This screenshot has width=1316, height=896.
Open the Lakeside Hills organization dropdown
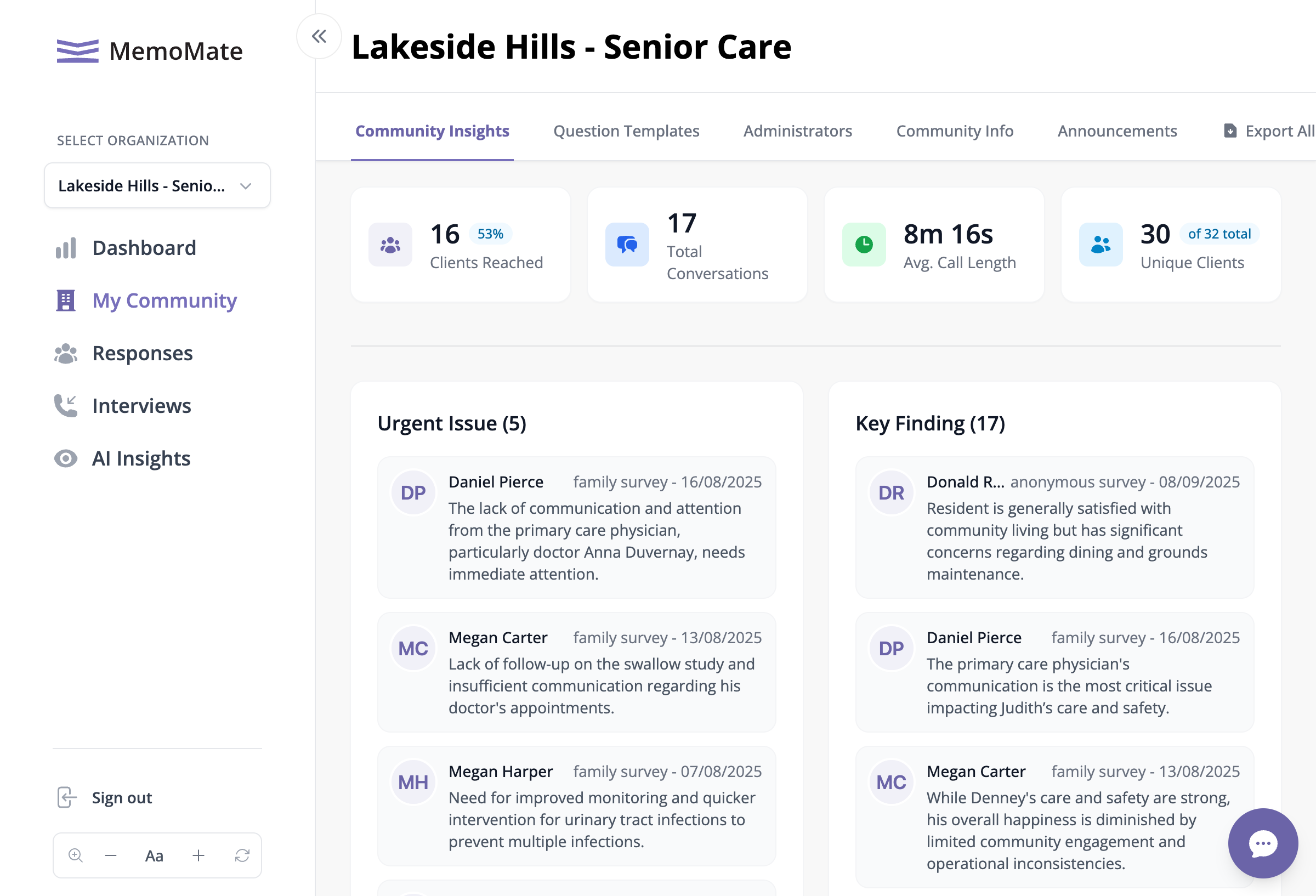pos(157,186)
